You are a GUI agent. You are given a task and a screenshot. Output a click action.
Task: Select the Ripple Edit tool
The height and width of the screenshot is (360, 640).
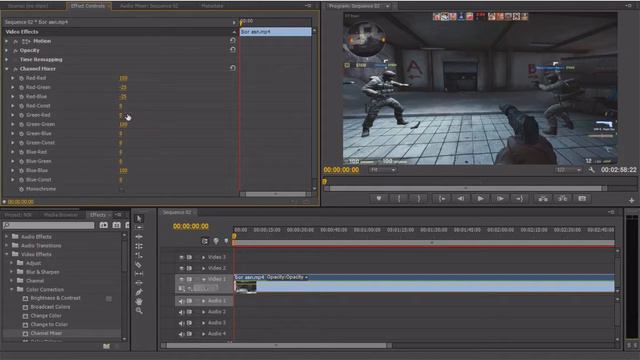point(139,237)
